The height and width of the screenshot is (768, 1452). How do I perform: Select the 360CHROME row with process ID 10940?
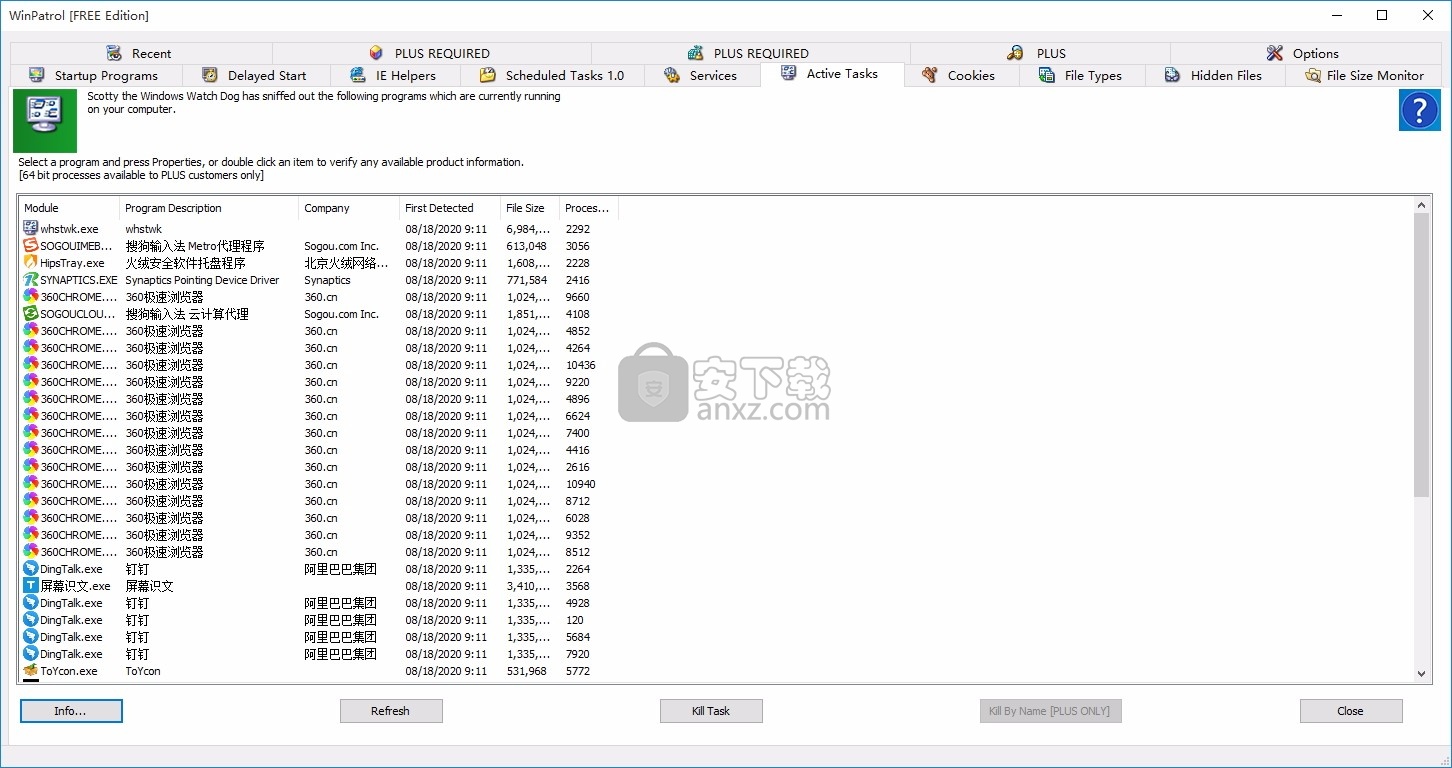click(319, 484)
